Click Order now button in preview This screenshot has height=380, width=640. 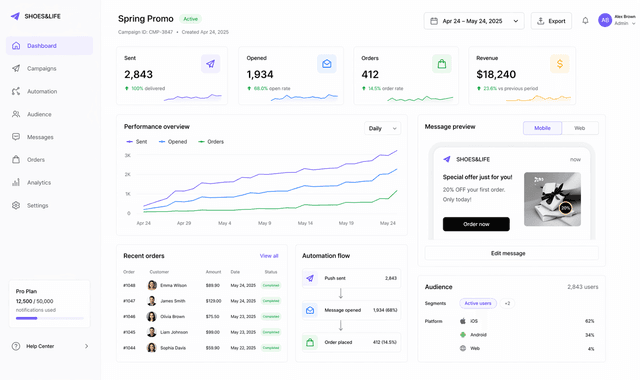click(x=476, y=224)
